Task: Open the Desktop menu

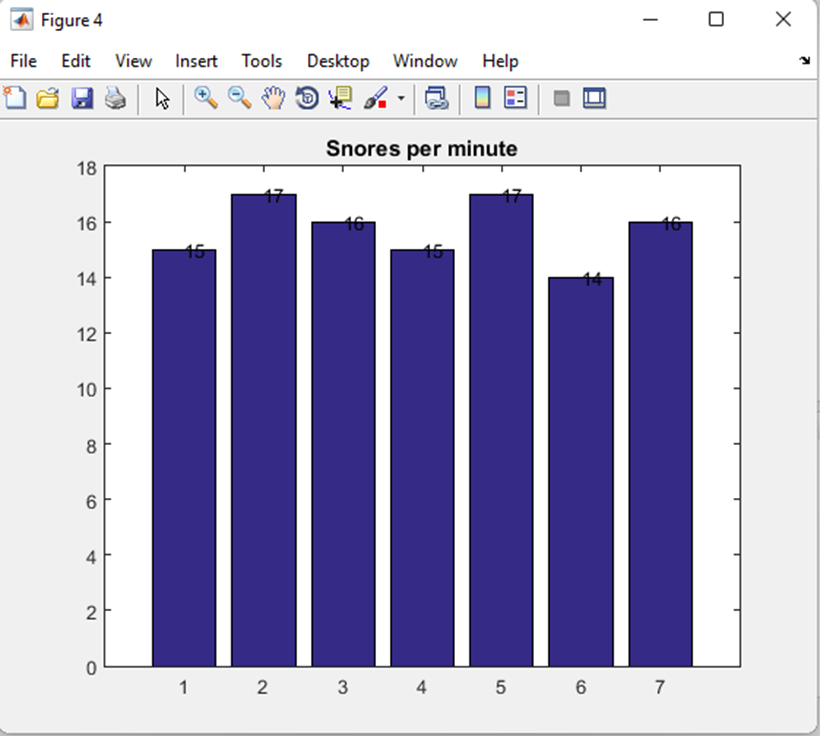Action: pos(338,61)
